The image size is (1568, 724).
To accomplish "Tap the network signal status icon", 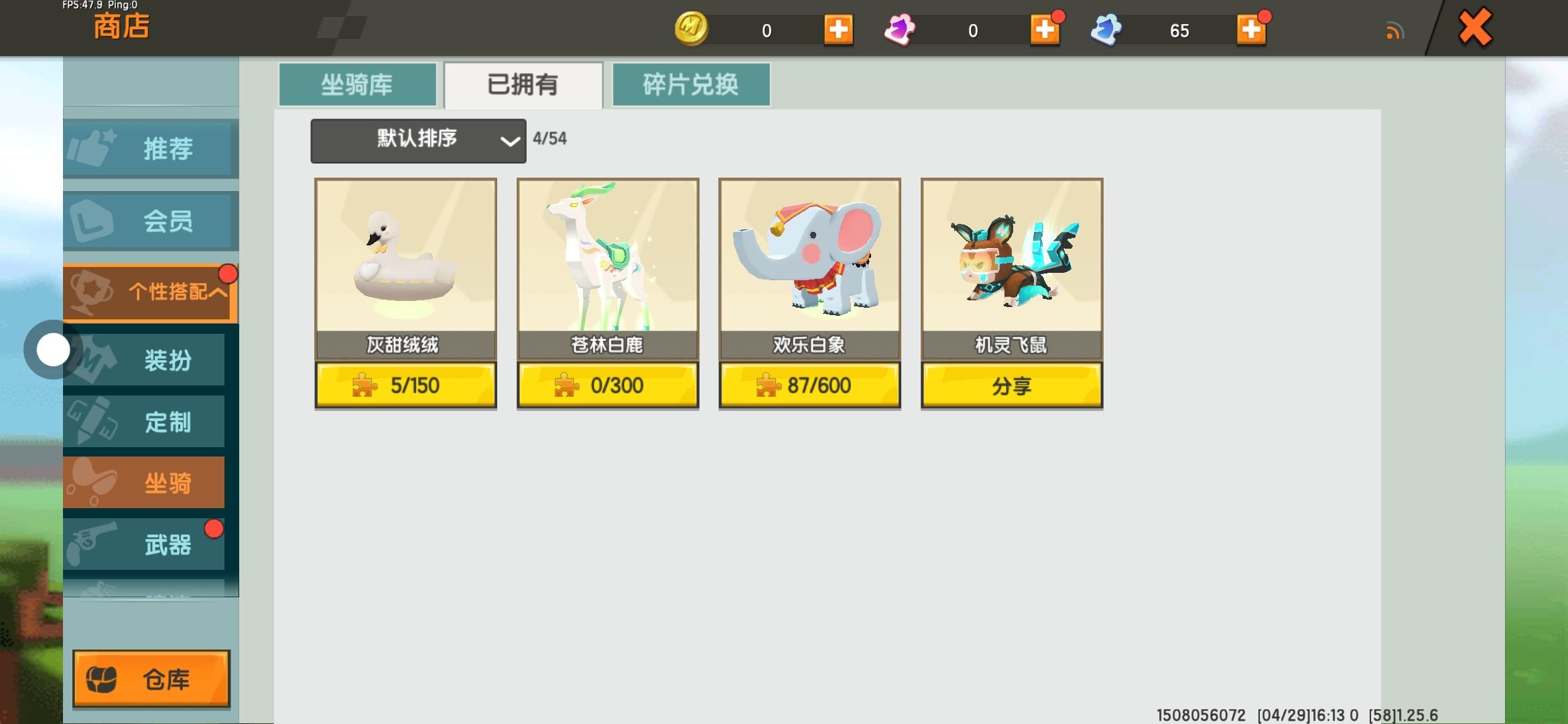I will tap(1395, 31).
